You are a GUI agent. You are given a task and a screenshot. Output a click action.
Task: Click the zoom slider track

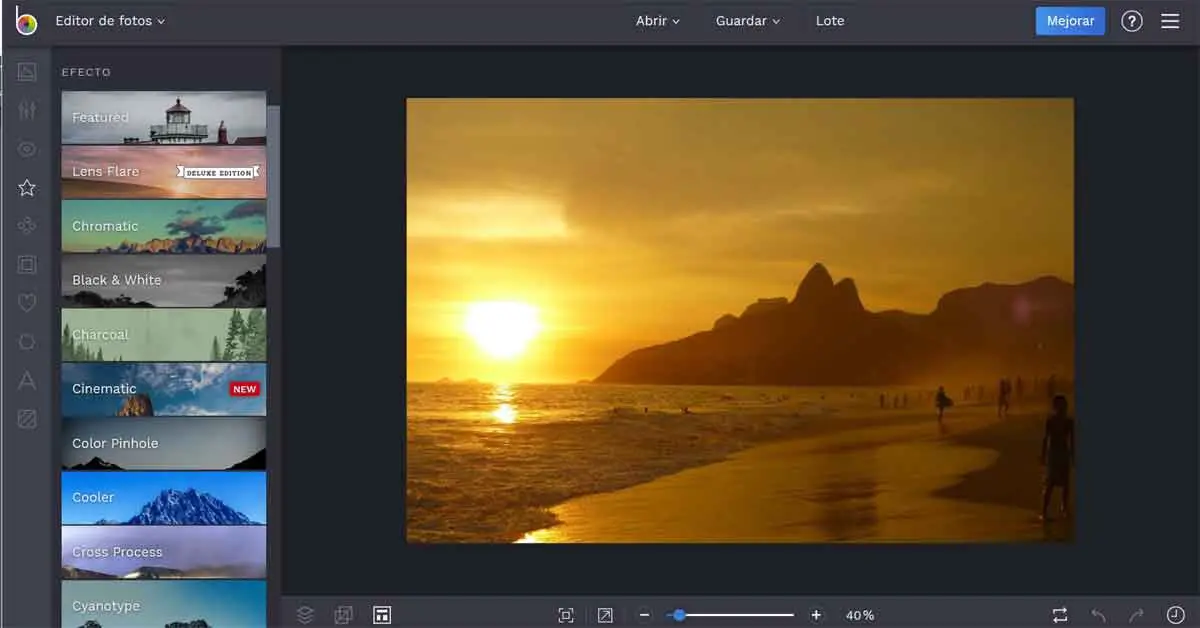(740, 615)
